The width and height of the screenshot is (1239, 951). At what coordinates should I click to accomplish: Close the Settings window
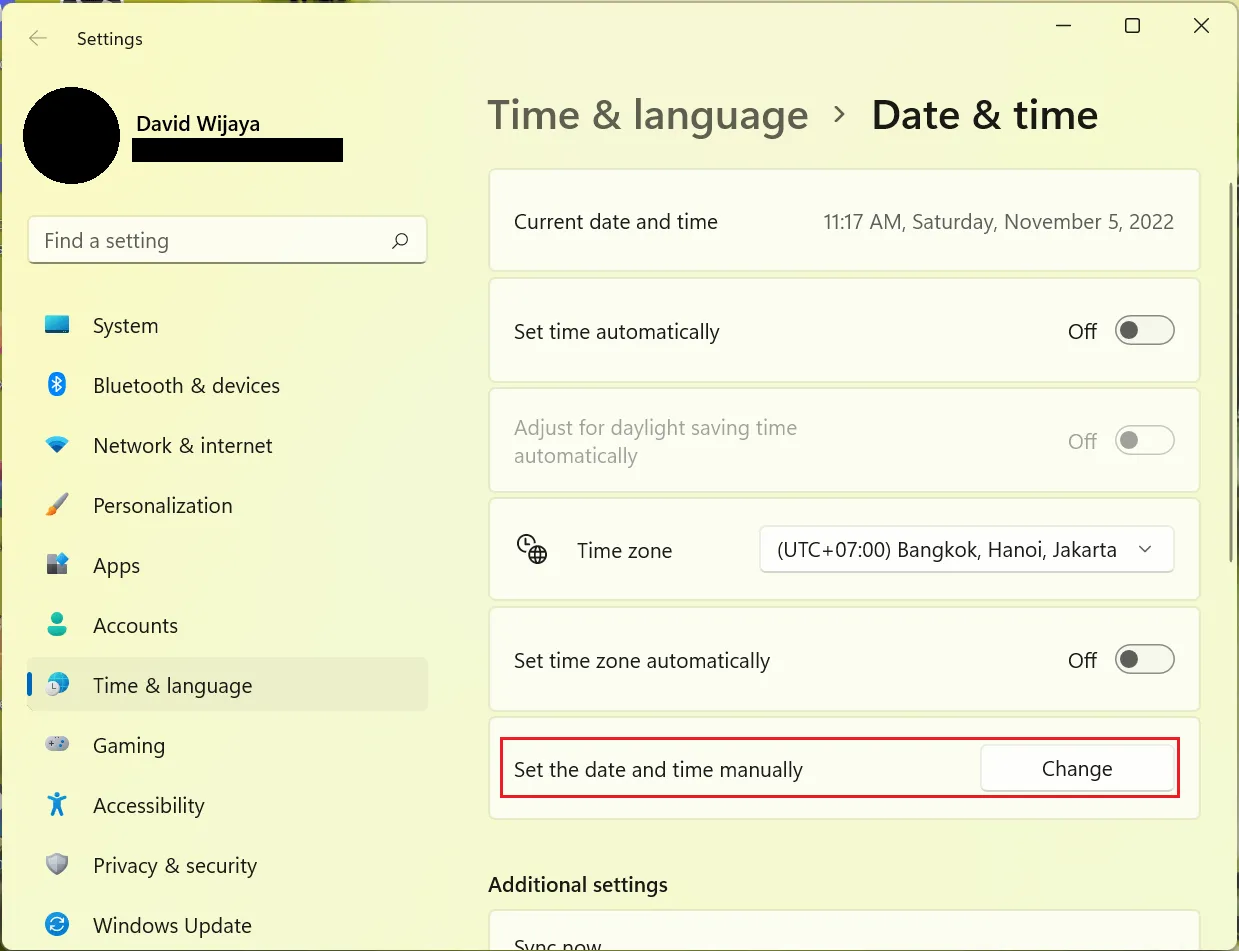(x=1202, y=27)
